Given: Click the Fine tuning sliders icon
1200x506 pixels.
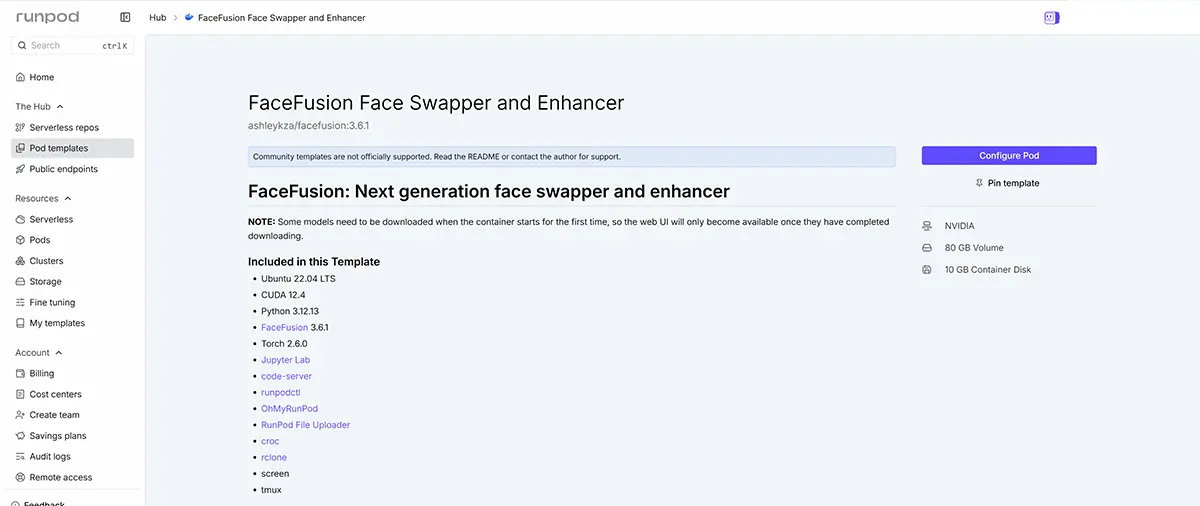Looking at the screenshot, I should pos(21,302).
